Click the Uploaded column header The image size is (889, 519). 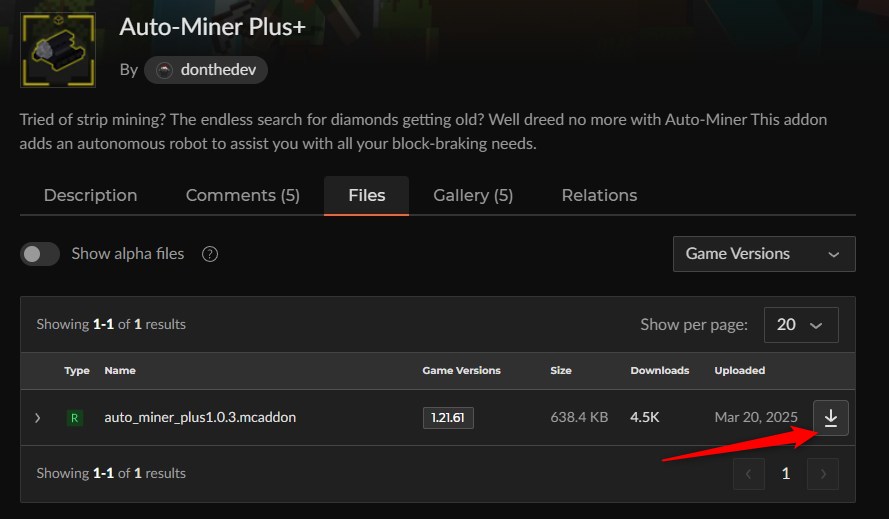pos(739,370)
